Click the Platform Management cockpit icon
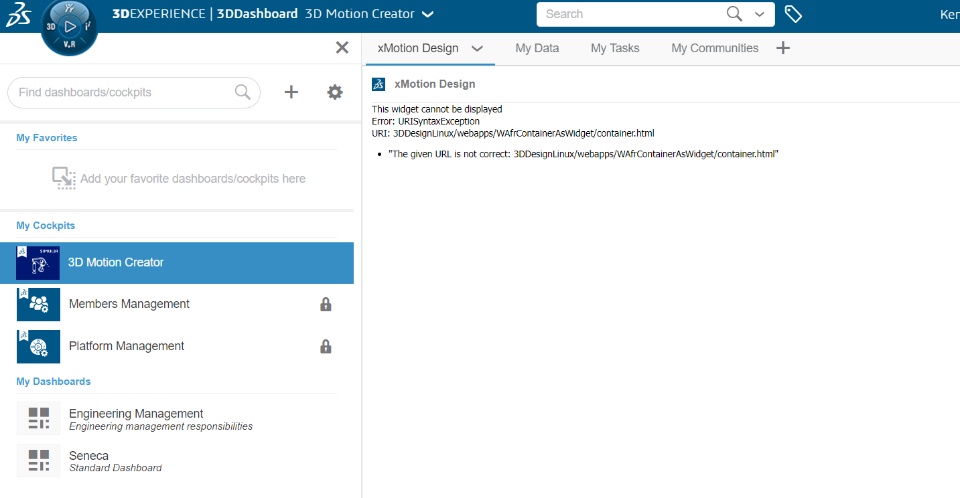960x498 pixels. click(x=39, y=347)
